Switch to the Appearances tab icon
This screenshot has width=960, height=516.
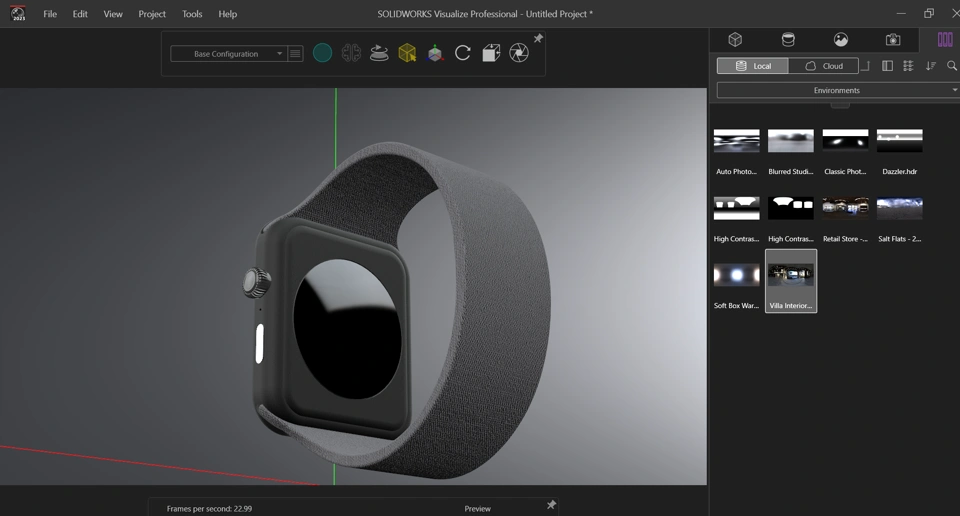click(788, 40)
